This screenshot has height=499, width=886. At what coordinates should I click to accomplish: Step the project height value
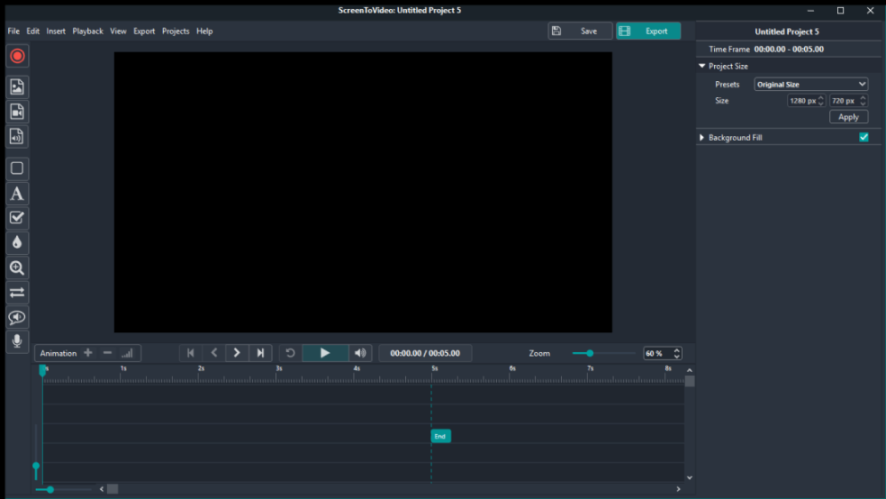tap(863, 101)
